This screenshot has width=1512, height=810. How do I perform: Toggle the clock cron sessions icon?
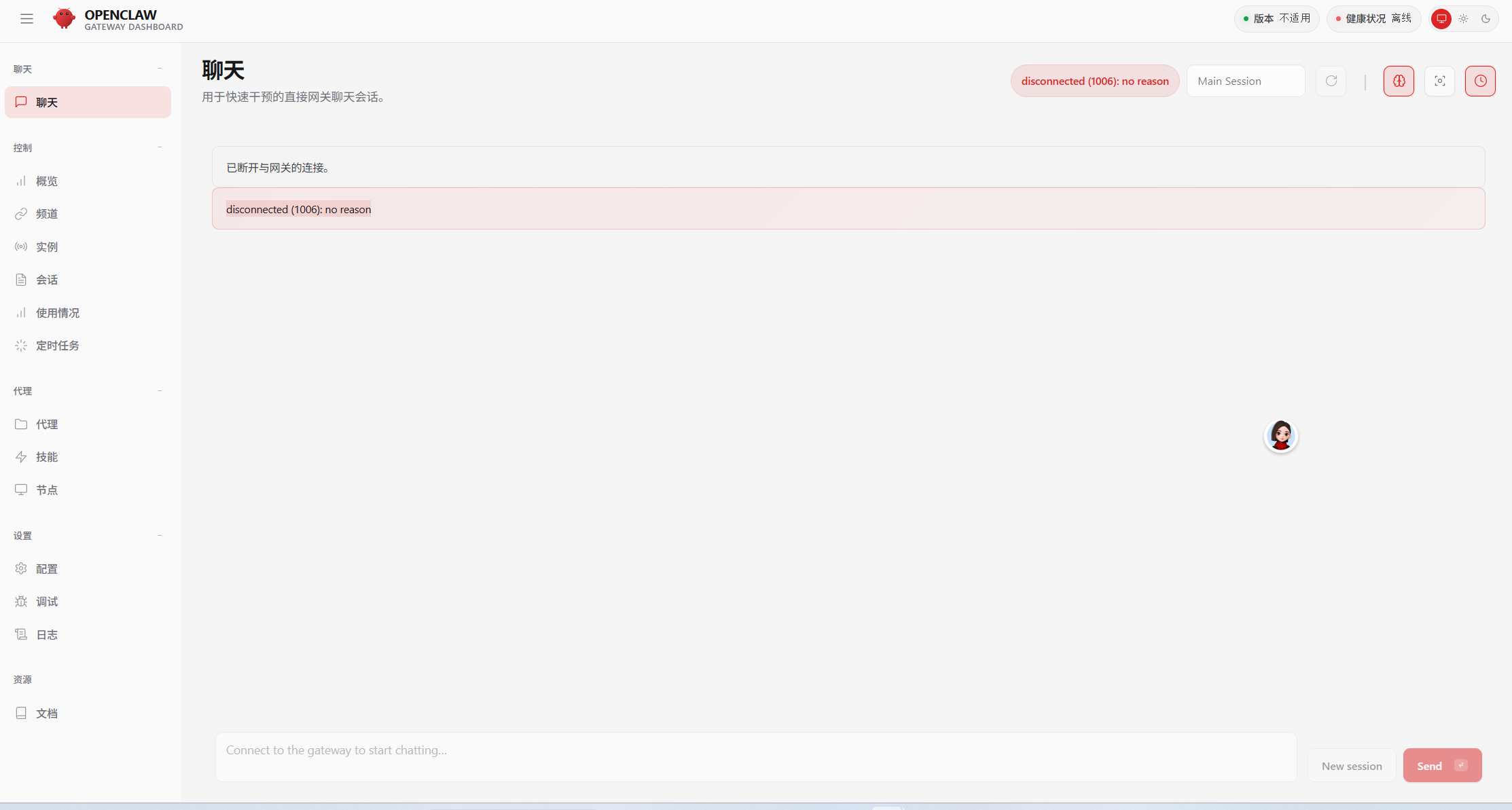tap(1480, 81)
